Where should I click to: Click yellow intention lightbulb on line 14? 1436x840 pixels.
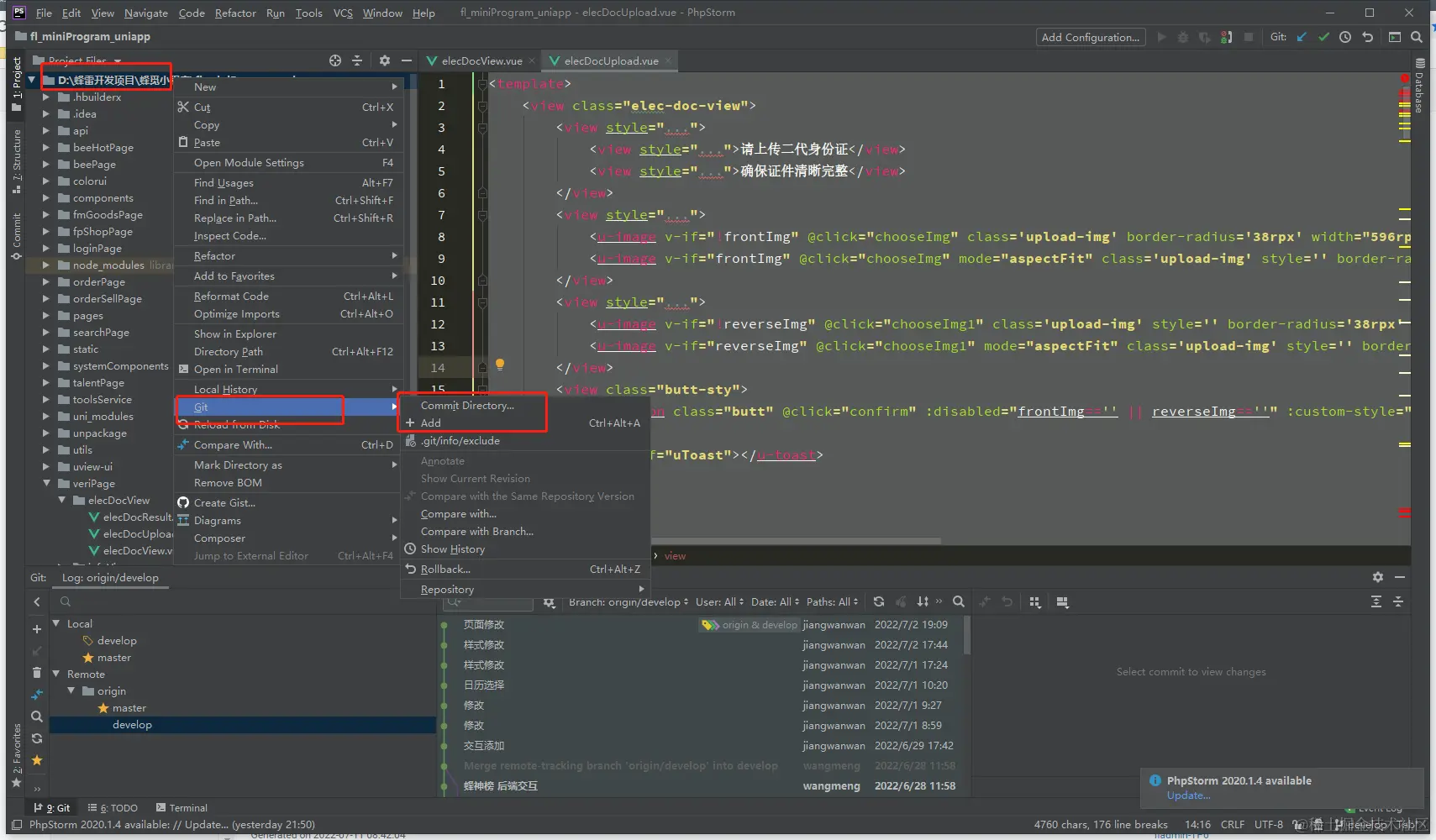click(x=500, y=365)
